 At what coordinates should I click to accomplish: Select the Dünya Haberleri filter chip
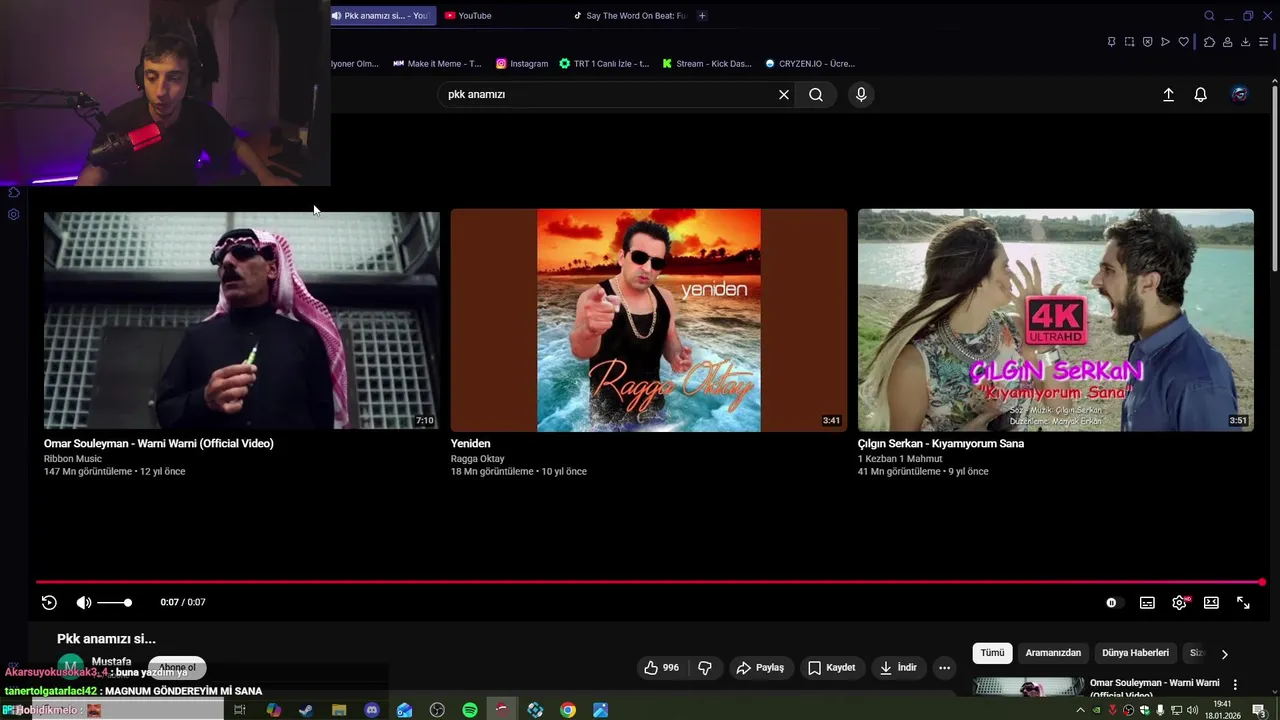click(x=1135, y=653)
